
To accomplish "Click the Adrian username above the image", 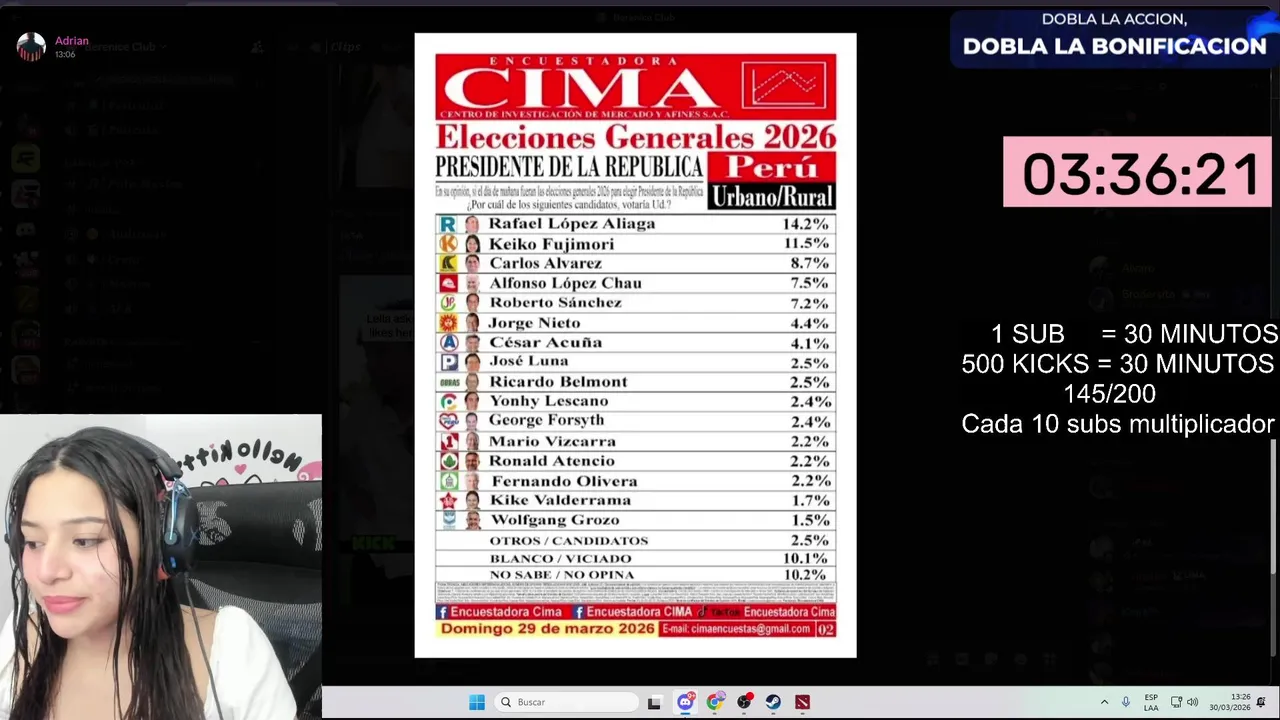I will pyautogui.click(x=72, y=41).
